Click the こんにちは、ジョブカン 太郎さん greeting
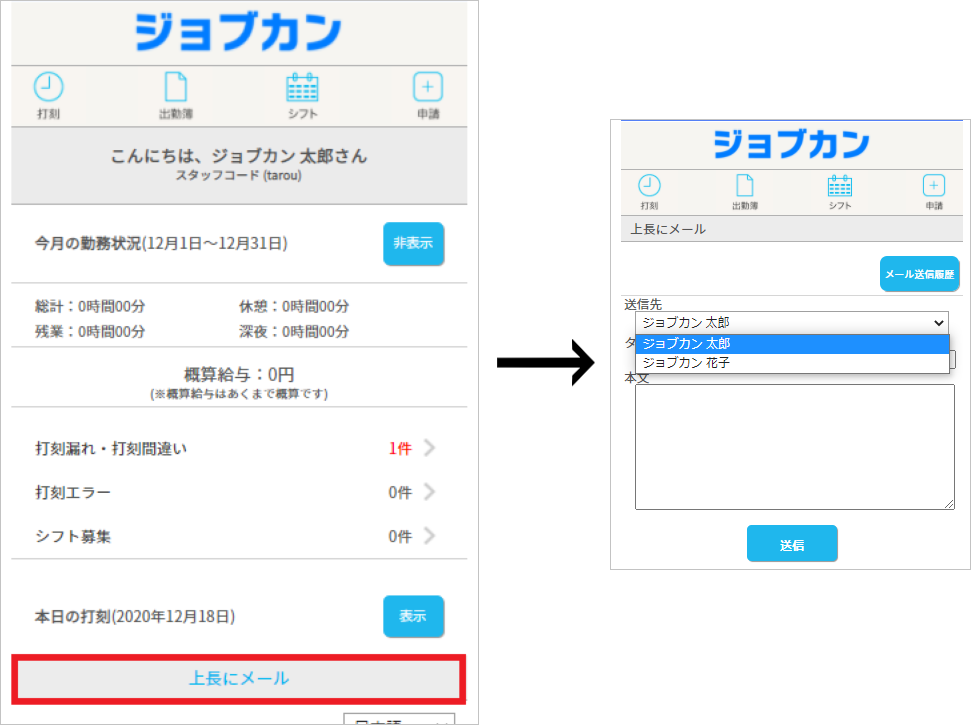 click(239, 156)
